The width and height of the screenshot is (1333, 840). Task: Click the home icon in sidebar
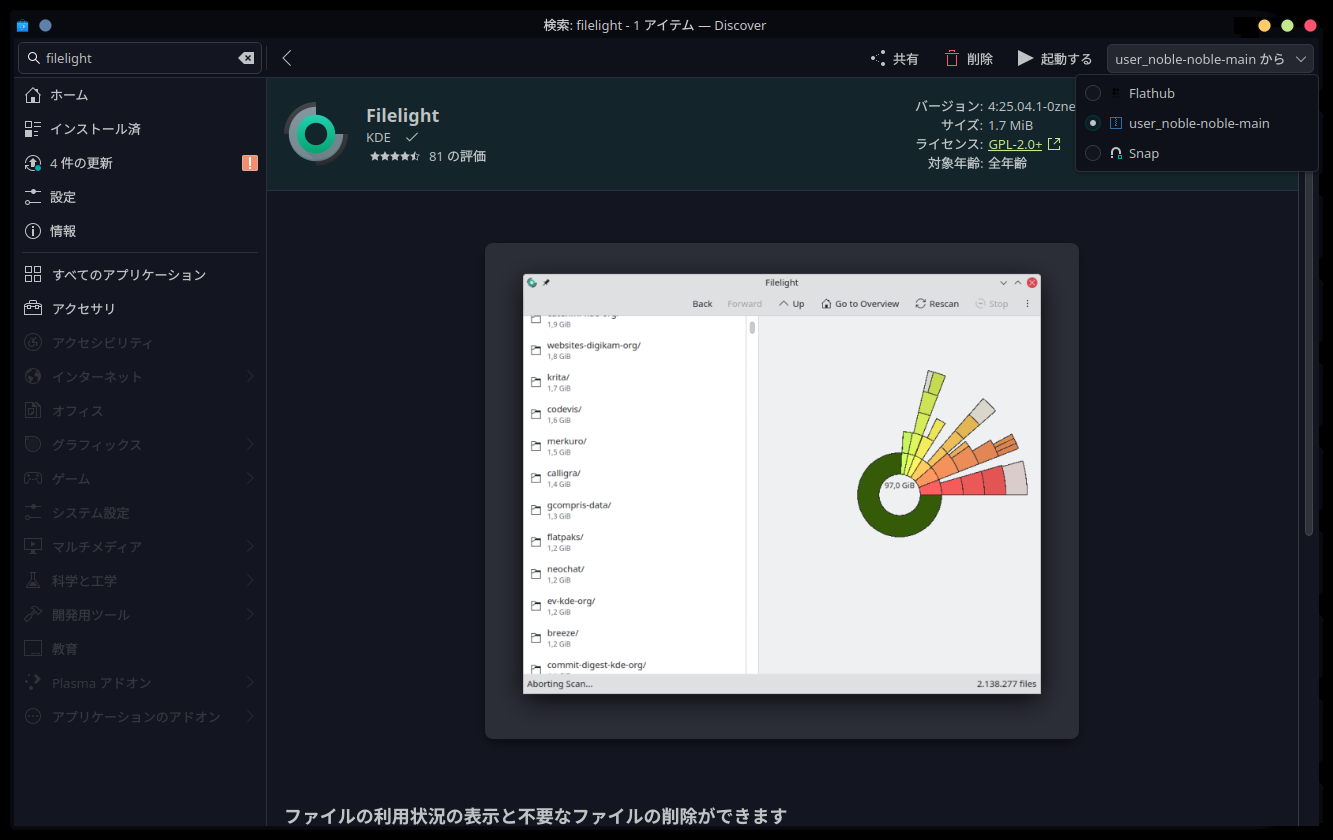coord(32,95)
